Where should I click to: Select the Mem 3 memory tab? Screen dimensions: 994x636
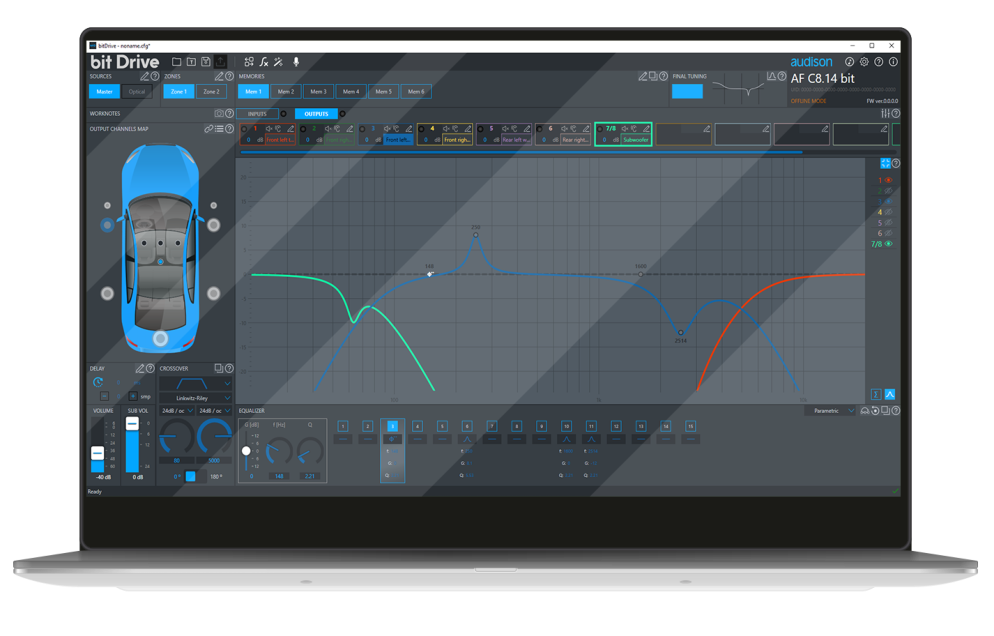[318, 91]
